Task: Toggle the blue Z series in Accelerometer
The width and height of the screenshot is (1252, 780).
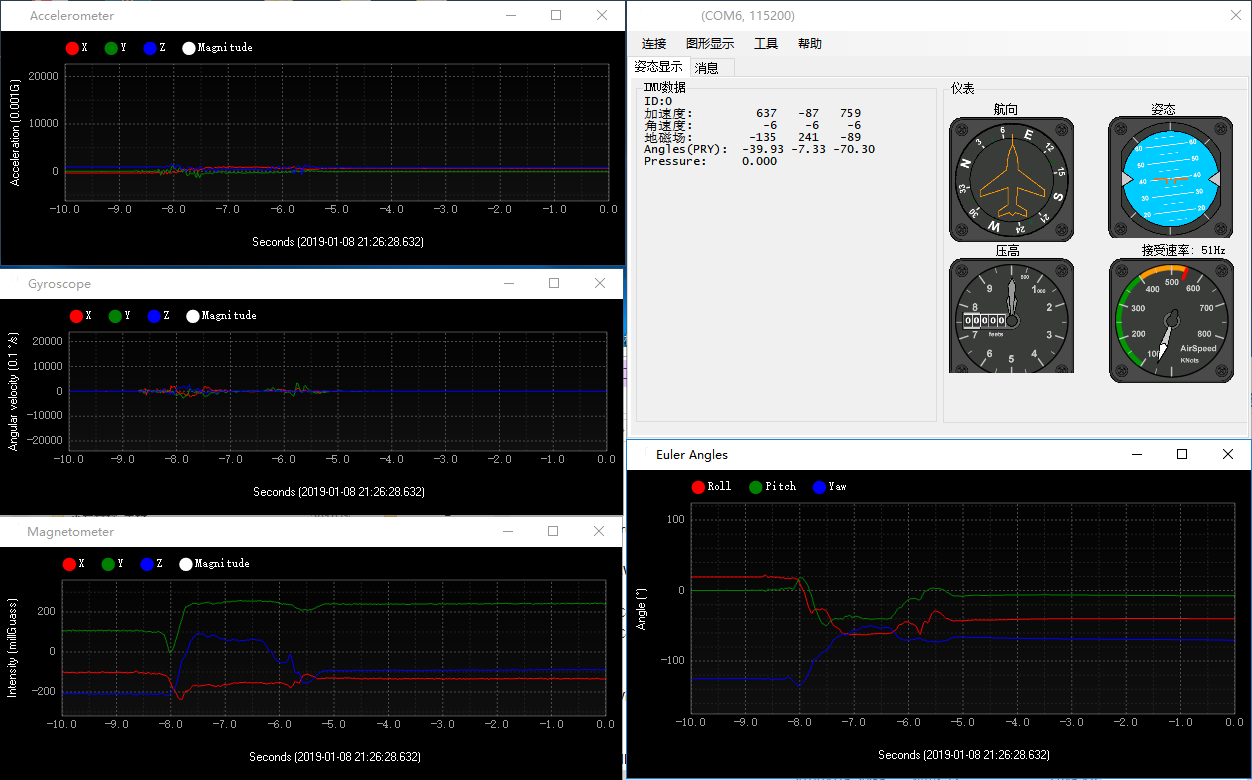Action: point(155,48)
